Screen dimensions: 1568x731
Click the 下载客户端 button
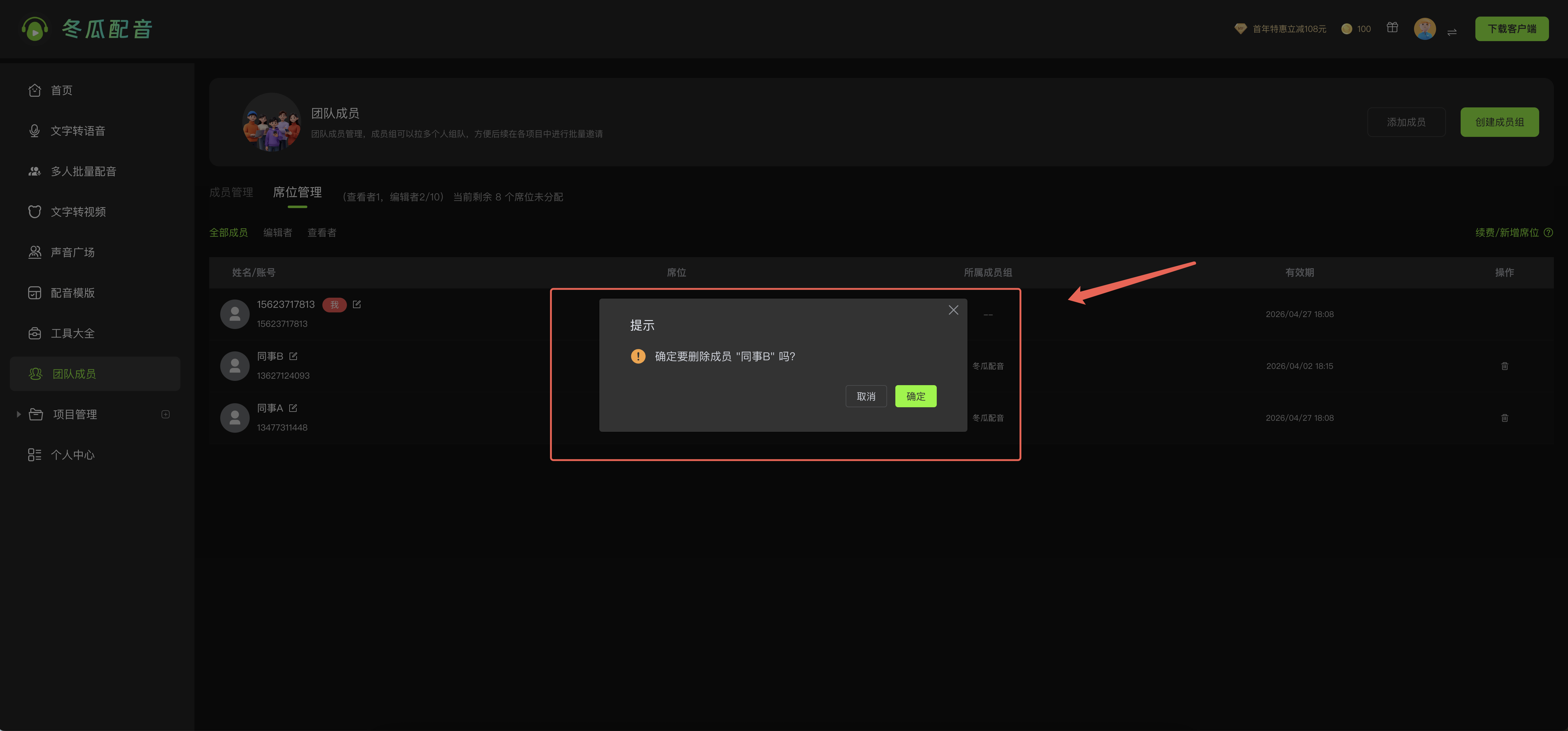pyautogui.click(x=1511, y=29)
